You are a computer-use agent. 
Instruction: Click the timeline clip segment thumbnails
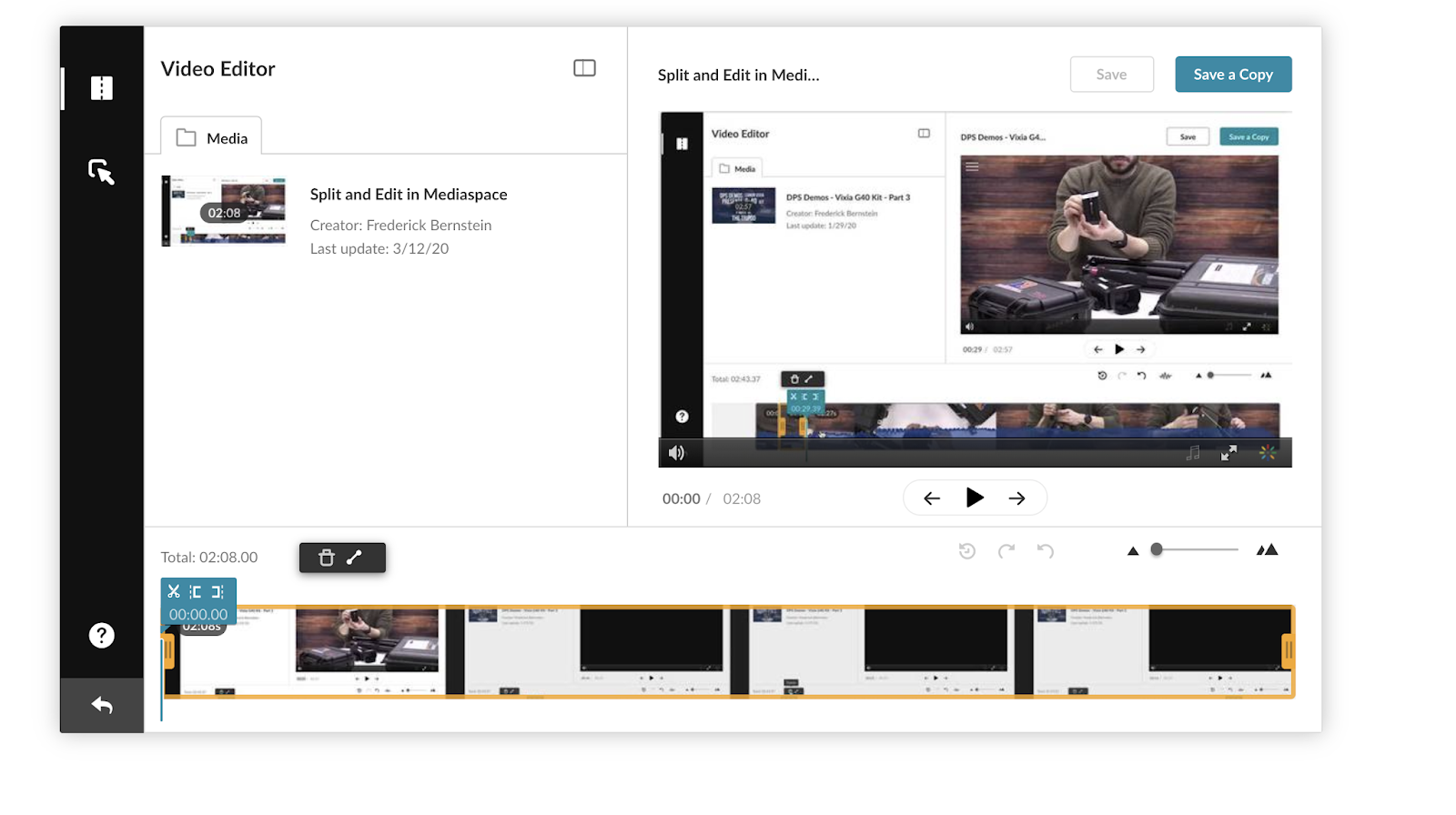coord(729,652)
